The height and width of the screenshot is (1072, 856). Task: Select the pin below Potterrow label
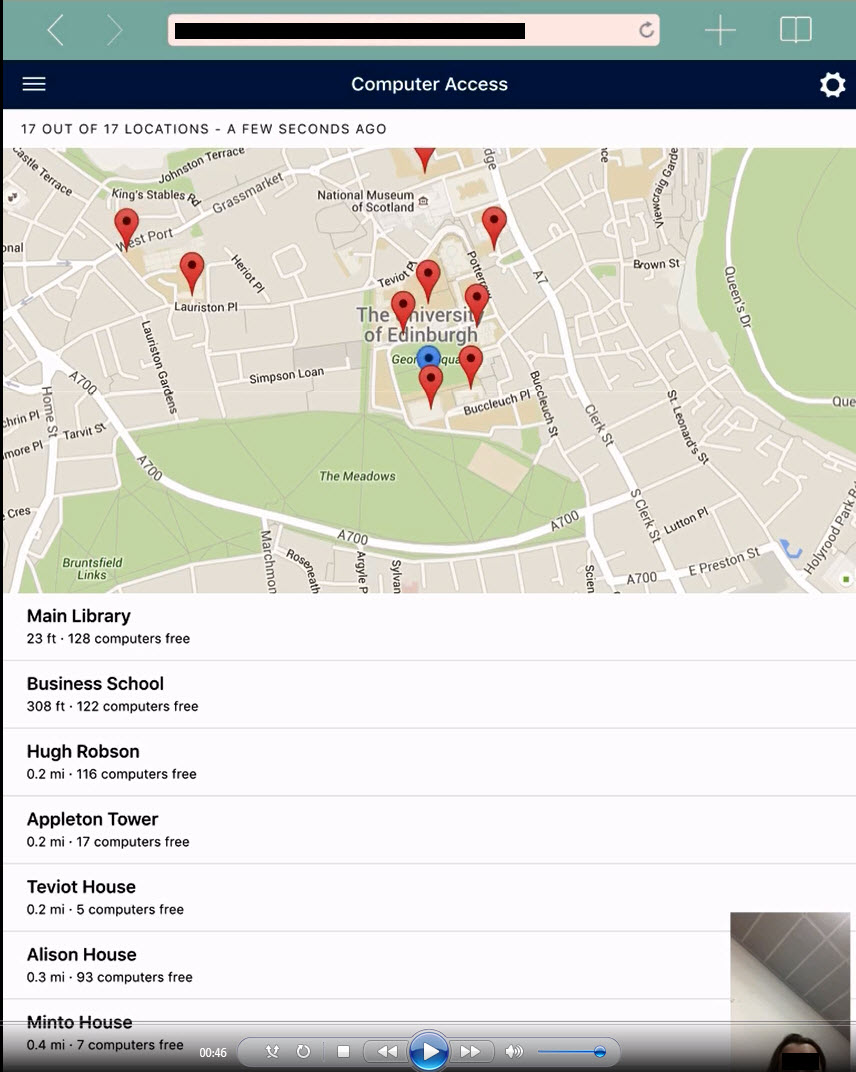[x=477, y=304]
